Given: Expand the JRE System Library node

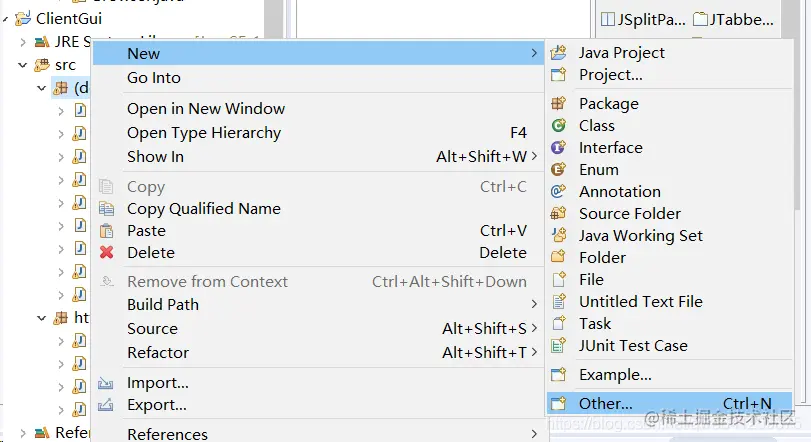Looking at the screenshot, I should pos(22,42).
